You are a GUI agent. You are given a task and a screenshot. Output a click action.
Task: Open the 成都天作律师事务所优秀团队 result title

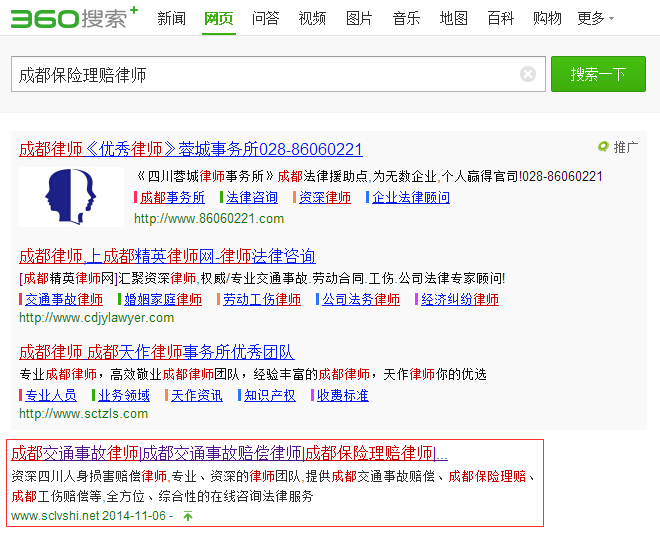[x=156, y=352]
